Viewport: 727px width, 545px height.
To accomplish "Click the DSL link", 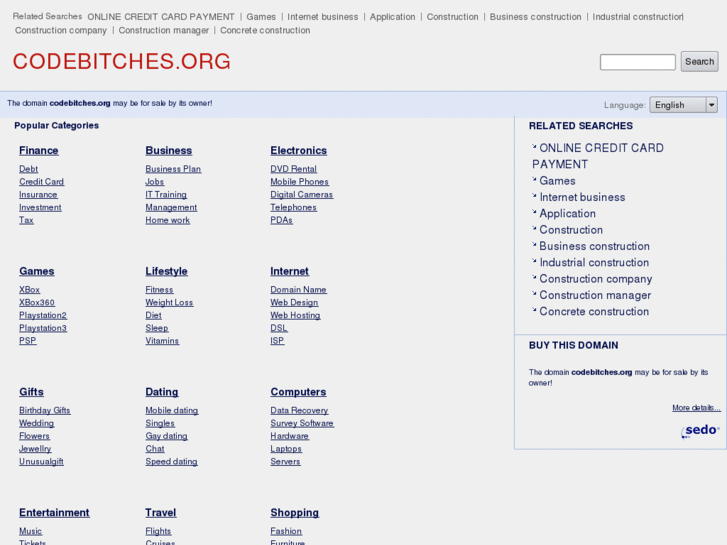I will [x=279, y=328].
